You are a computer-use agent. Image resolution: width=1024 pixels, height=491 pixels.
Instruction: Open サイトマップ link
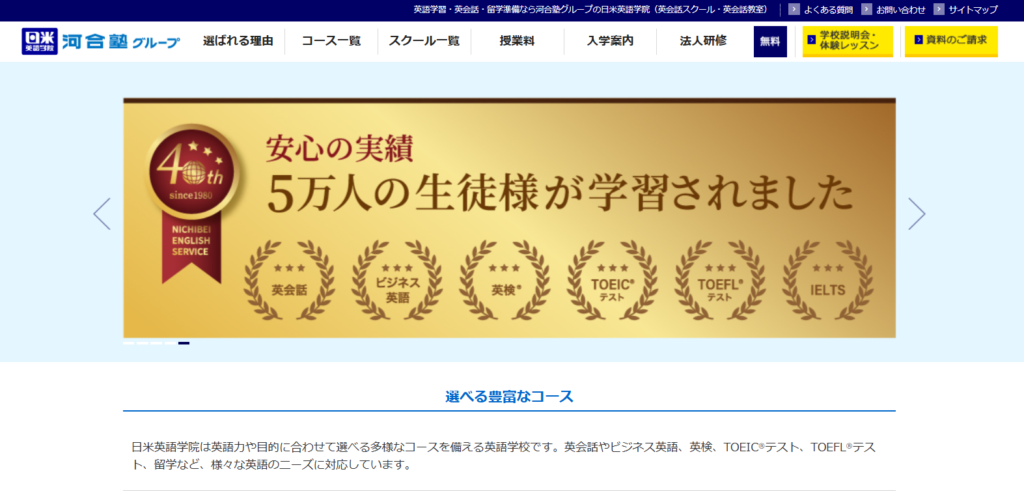(973, 10)
